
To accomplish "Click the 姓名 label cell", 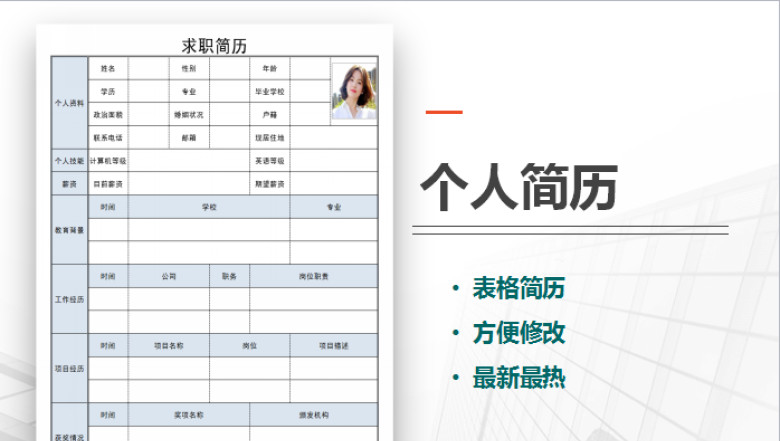I will coord(108,68).
